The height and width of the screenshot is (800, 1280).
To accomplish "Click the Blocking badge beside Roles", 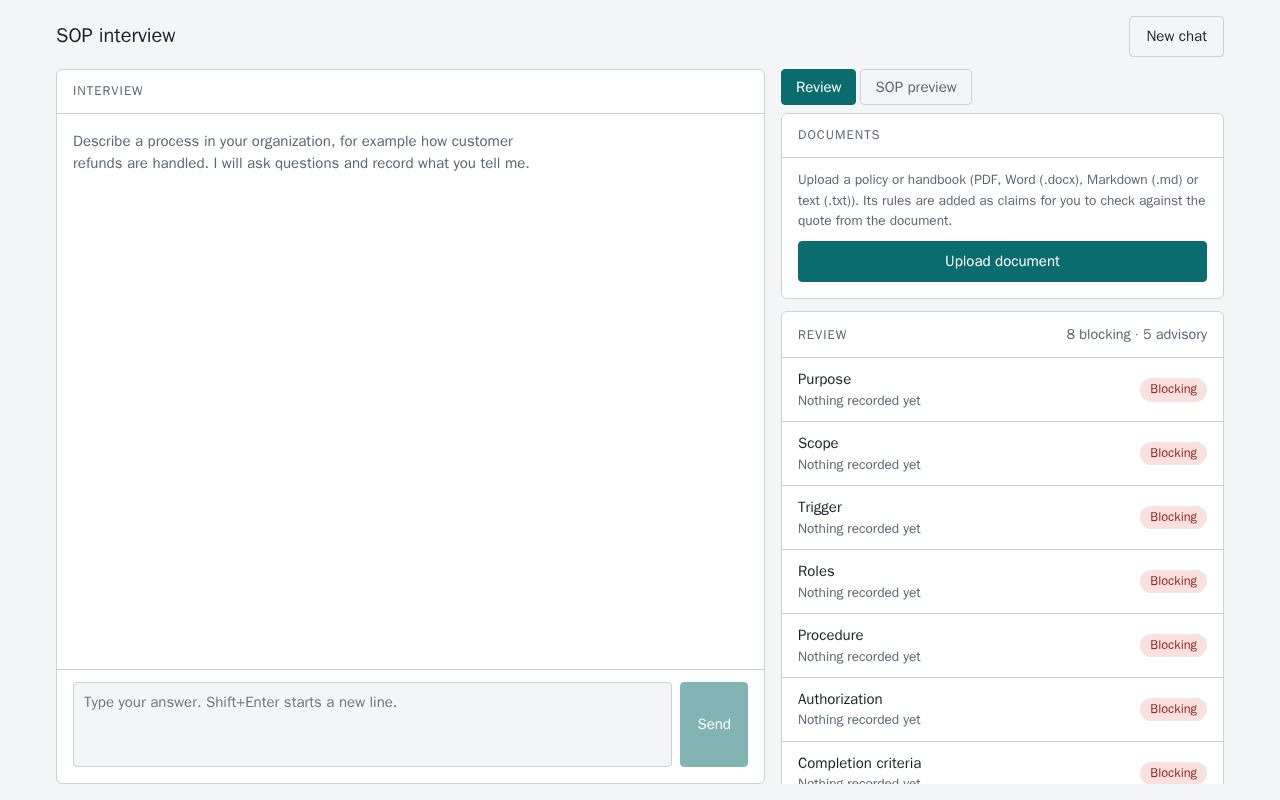I will (1173, 581).
